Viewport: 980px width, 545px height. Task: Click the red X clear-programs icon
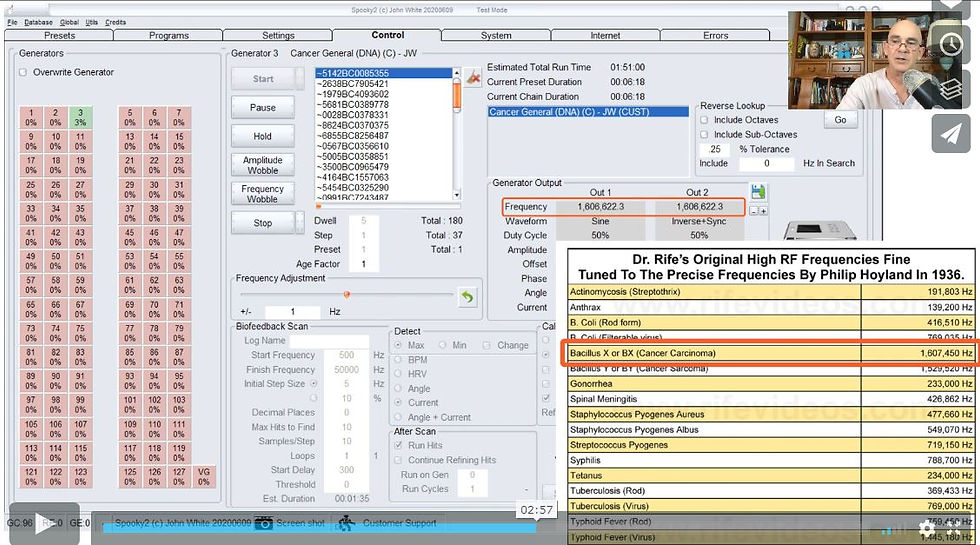pos(473,78)
